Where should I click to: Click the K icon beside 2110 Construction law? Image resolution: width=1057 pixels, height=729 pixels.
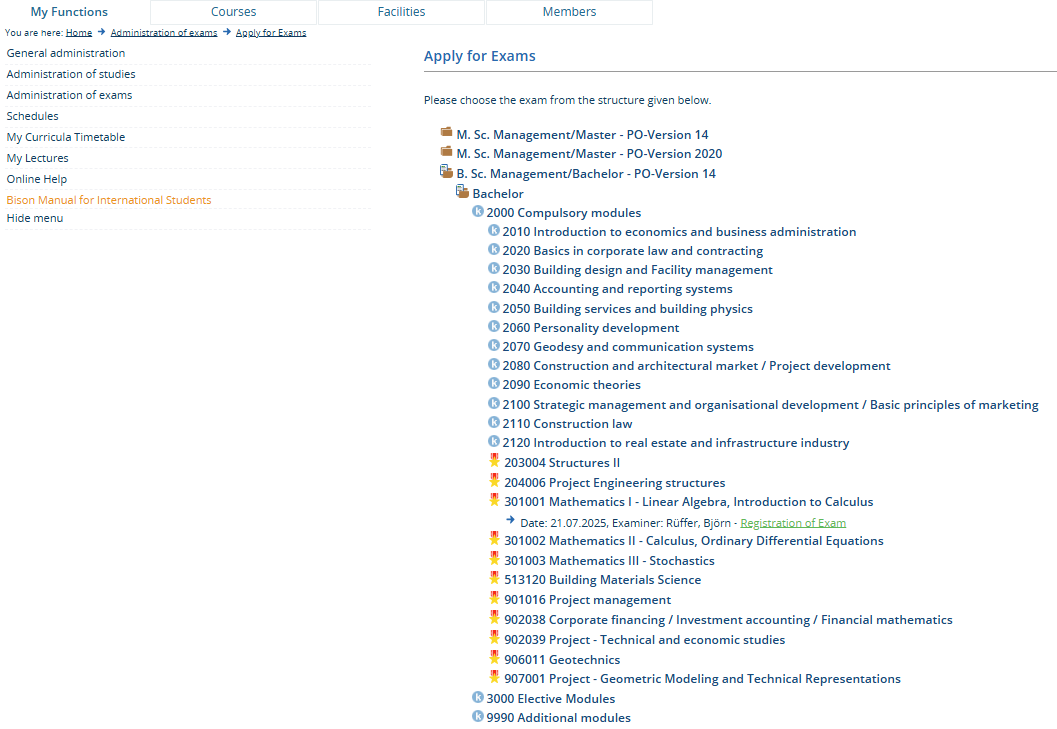[494, 422]
